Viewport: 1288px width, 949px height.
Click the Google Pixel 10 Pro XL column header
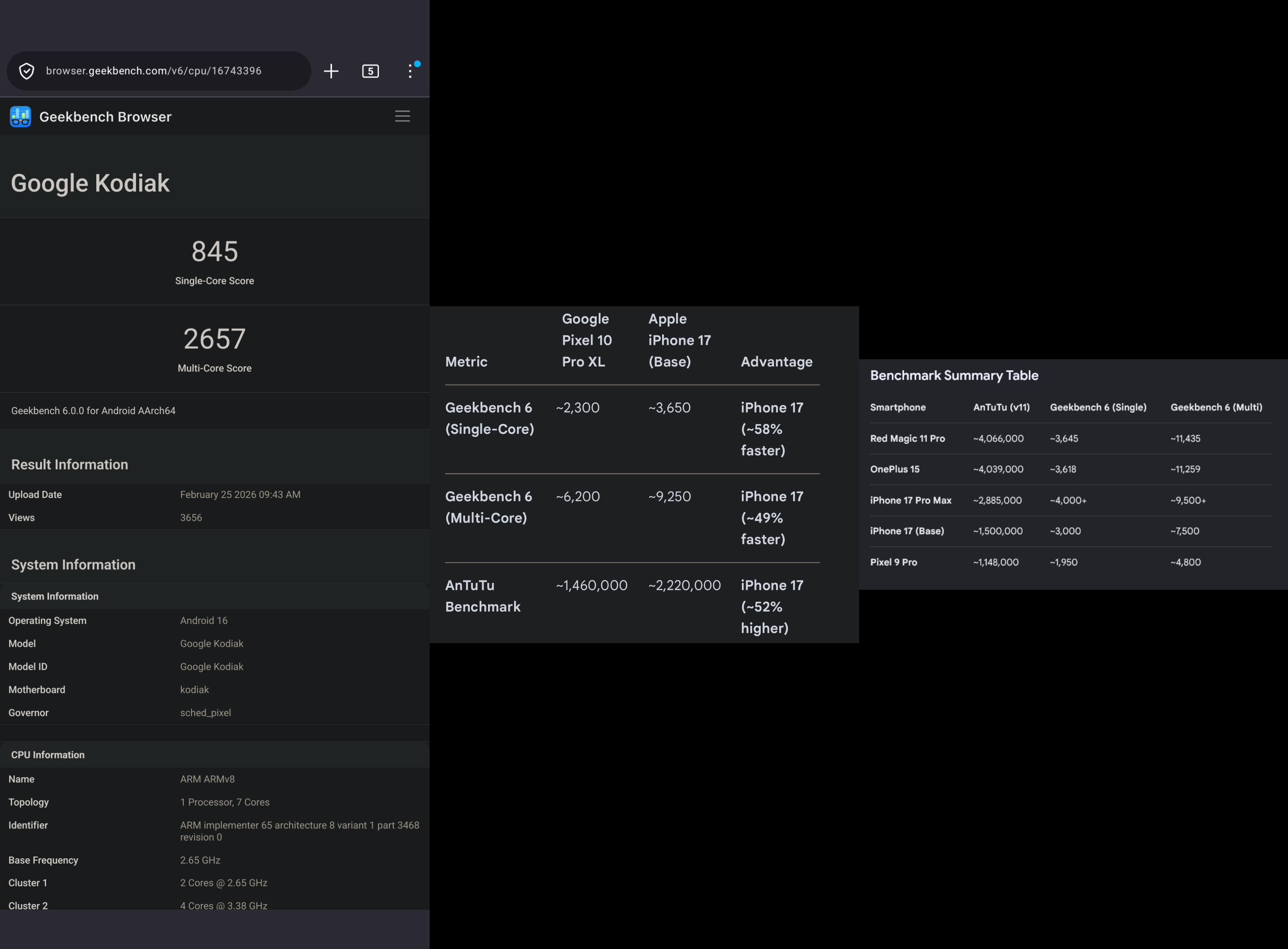pyautogui.click(x=587, y=340)
